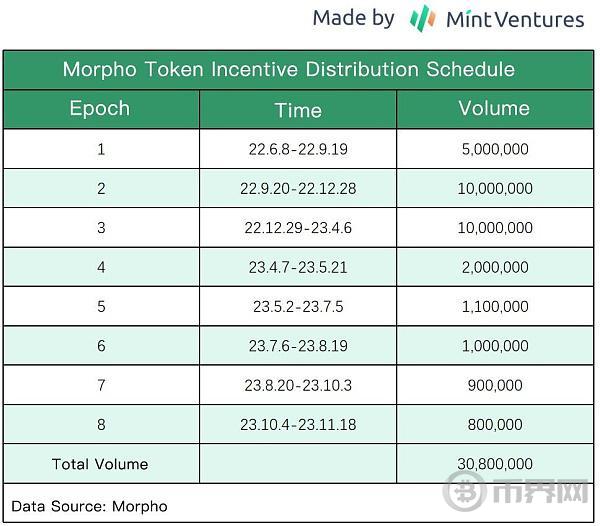Click the 2,000,000 volume cell
This screenshot has height=526, width=600.
point(494,267)
